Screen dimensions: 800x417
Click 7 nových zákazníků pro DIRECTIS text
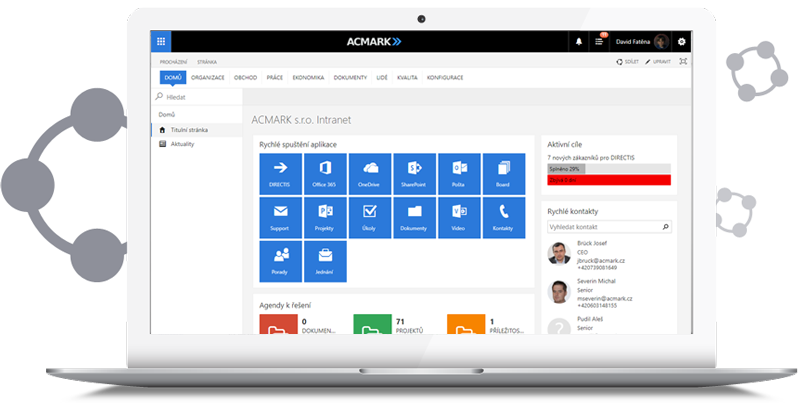pyautogui.click(x=591, y=158)
